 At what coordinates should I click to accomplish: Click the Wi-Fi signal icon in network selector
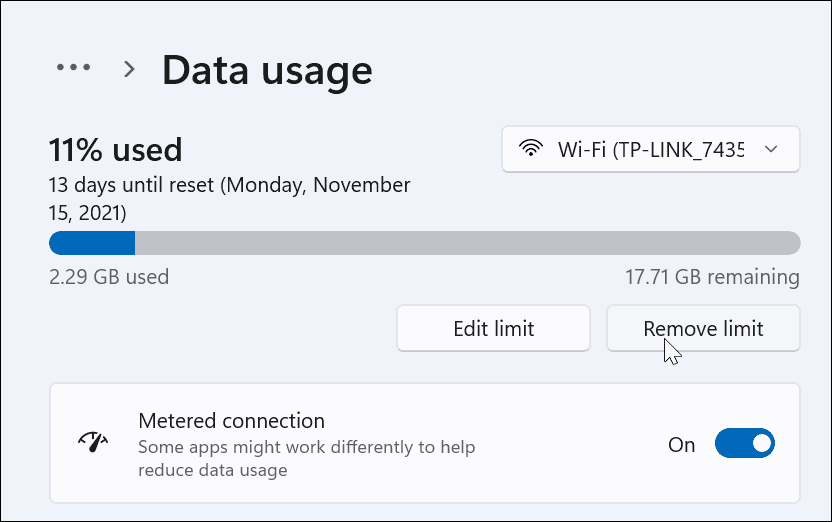(530, 150)
